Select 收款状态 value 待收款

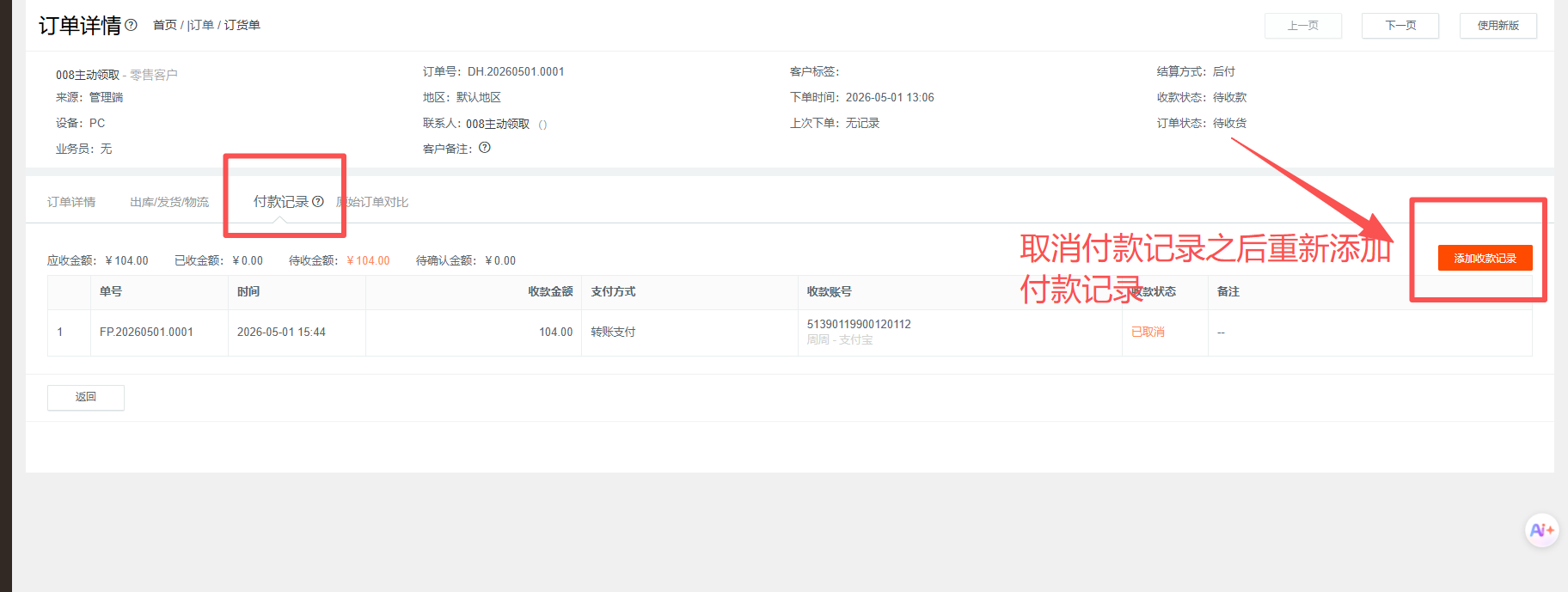click(x=1229, y=97)
